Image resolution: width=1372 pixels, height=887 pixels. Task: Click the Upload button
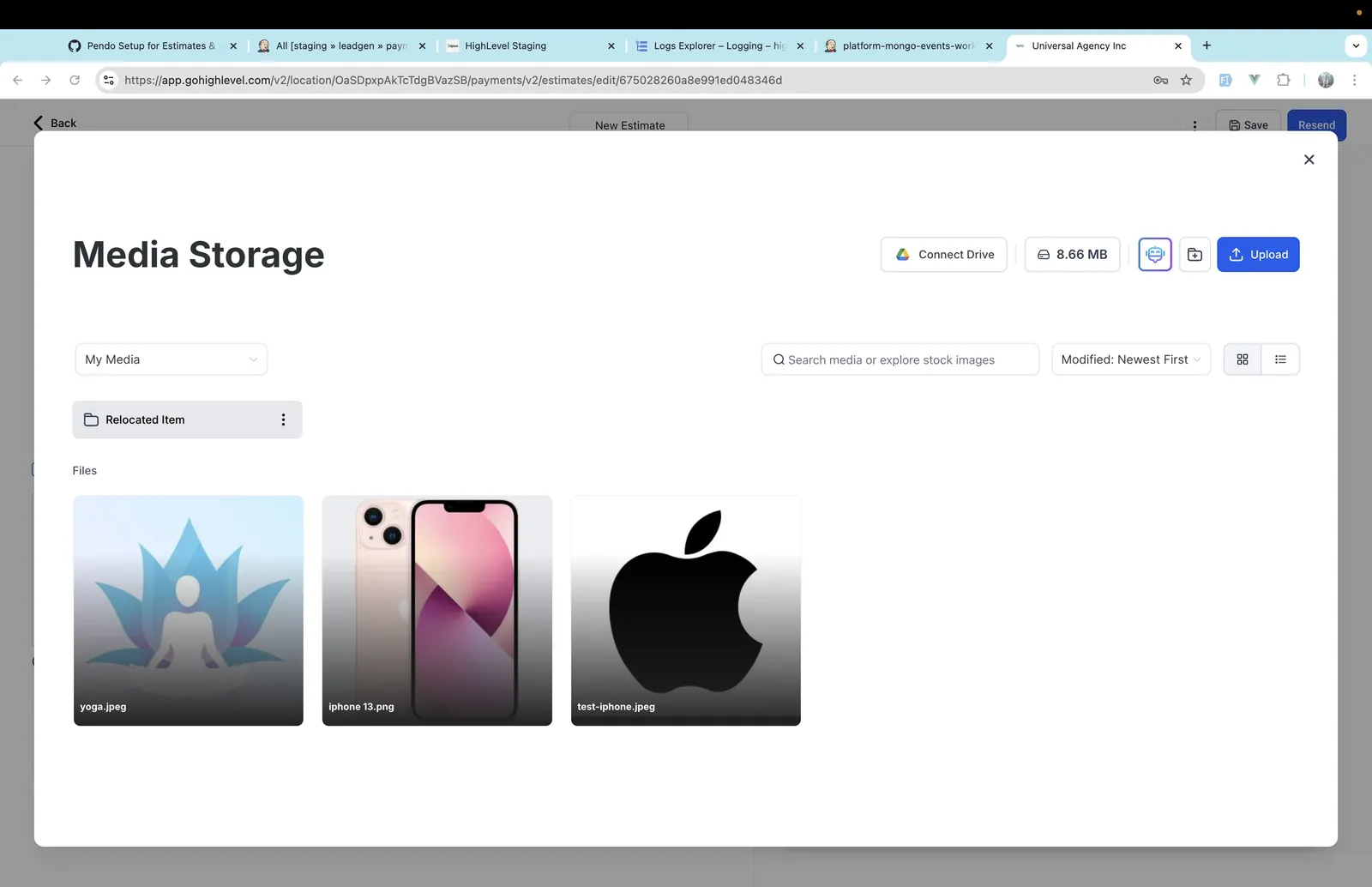1258,254
